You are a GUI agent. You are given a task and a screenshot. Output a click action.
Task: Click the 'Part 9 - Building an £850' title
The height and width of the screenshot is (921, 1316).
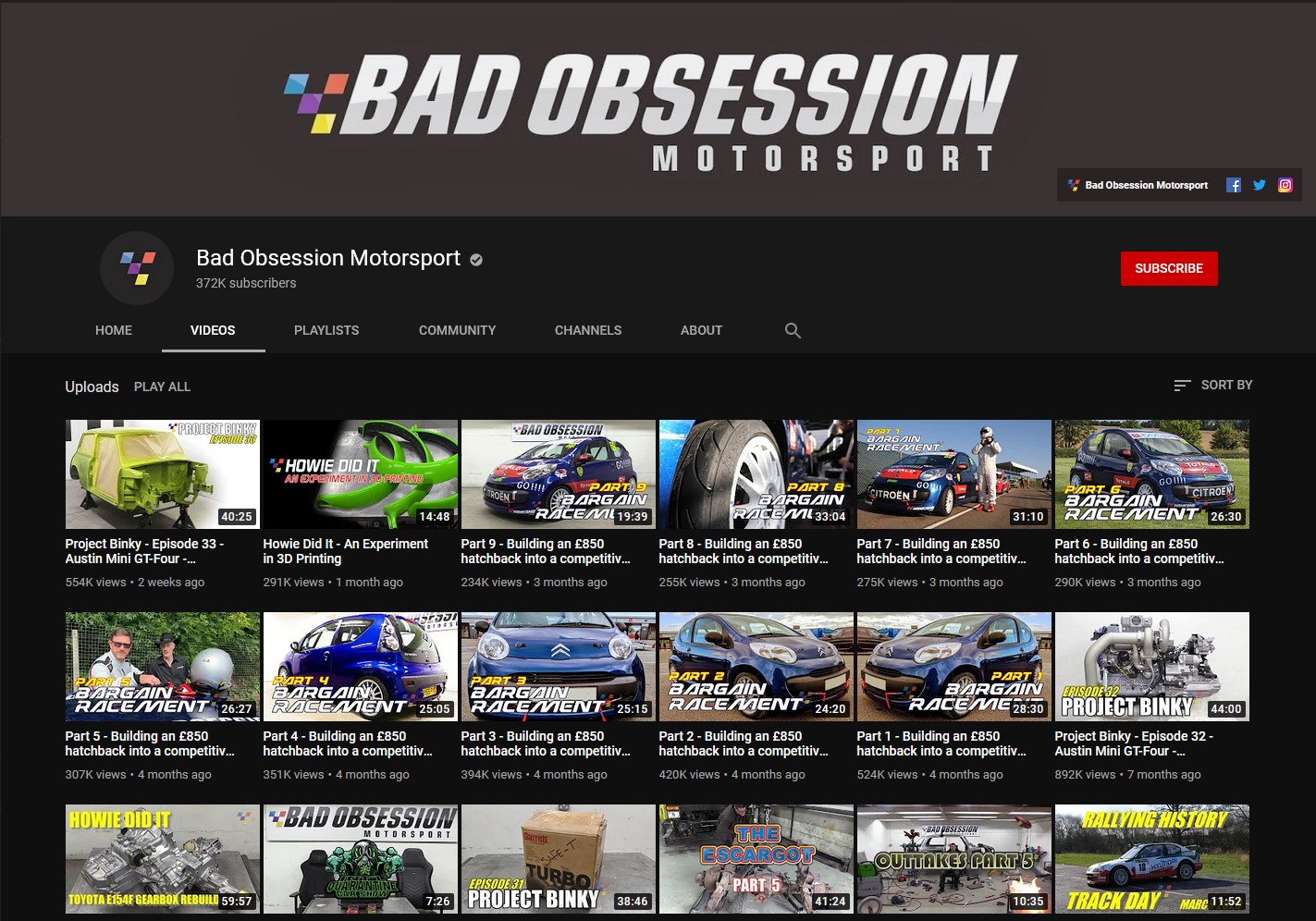pos(546,551)
